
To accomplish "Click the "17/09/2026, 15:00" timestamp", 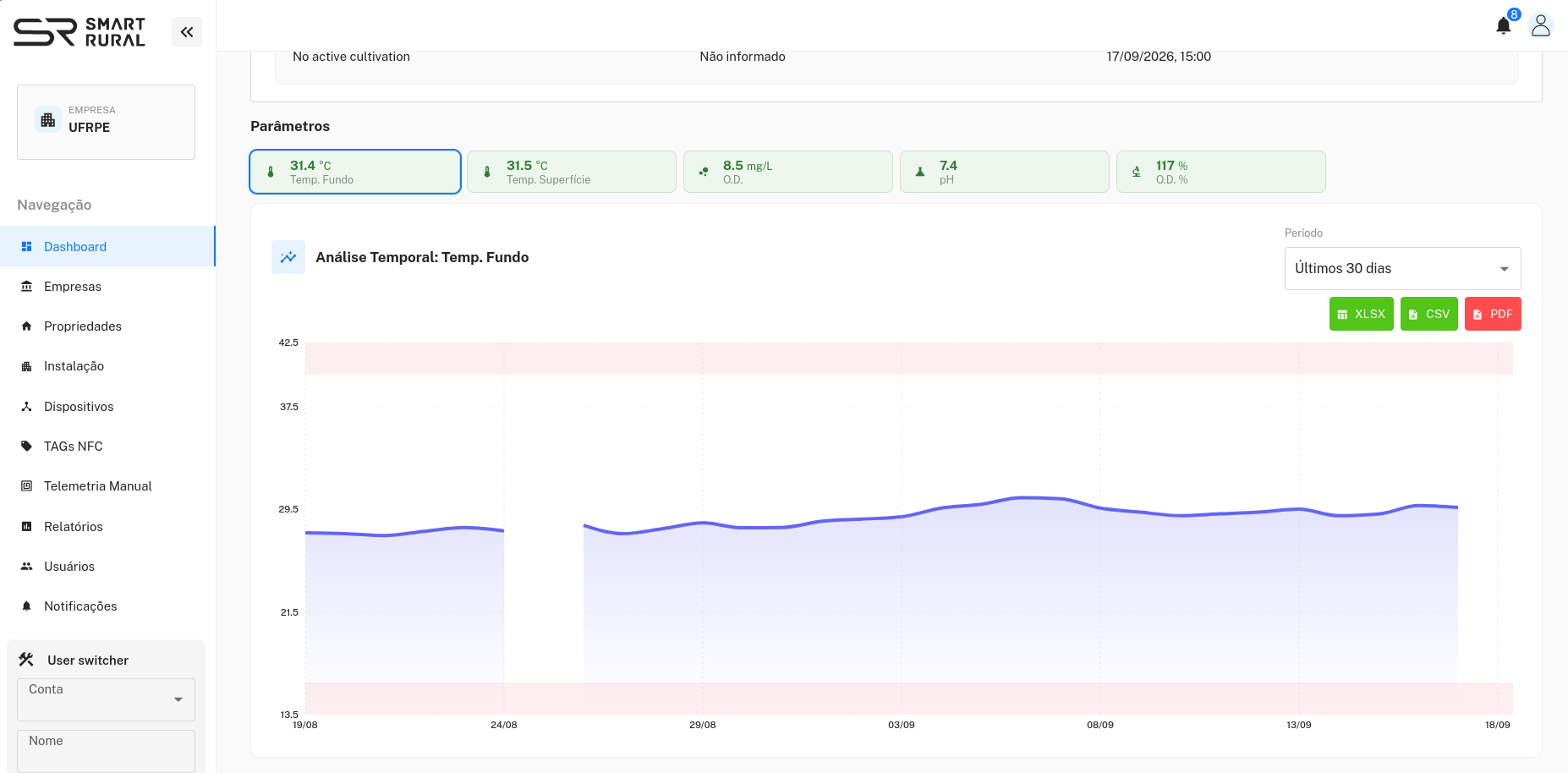I will click(x=1159, y=57).
